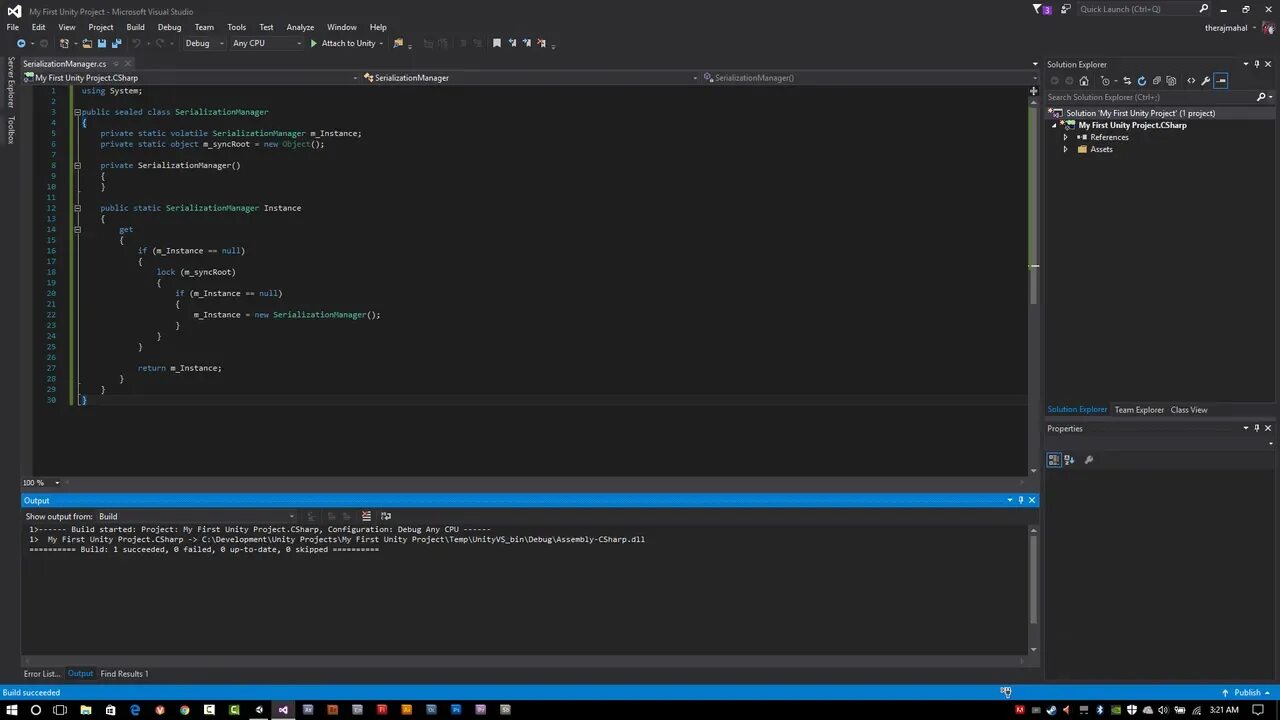Click the Search Solution Explorer field
This screenshot has width=1280, height=720.
coord(1151,97)
